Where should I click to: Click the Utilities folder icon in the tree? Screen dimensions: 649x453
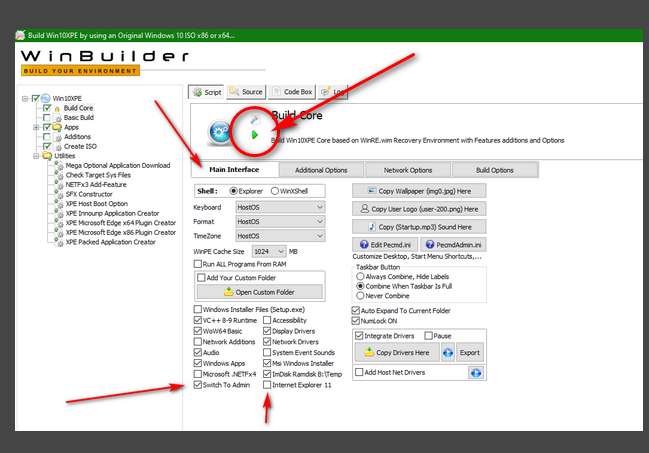pyautogui.click(x=47, y=156)
